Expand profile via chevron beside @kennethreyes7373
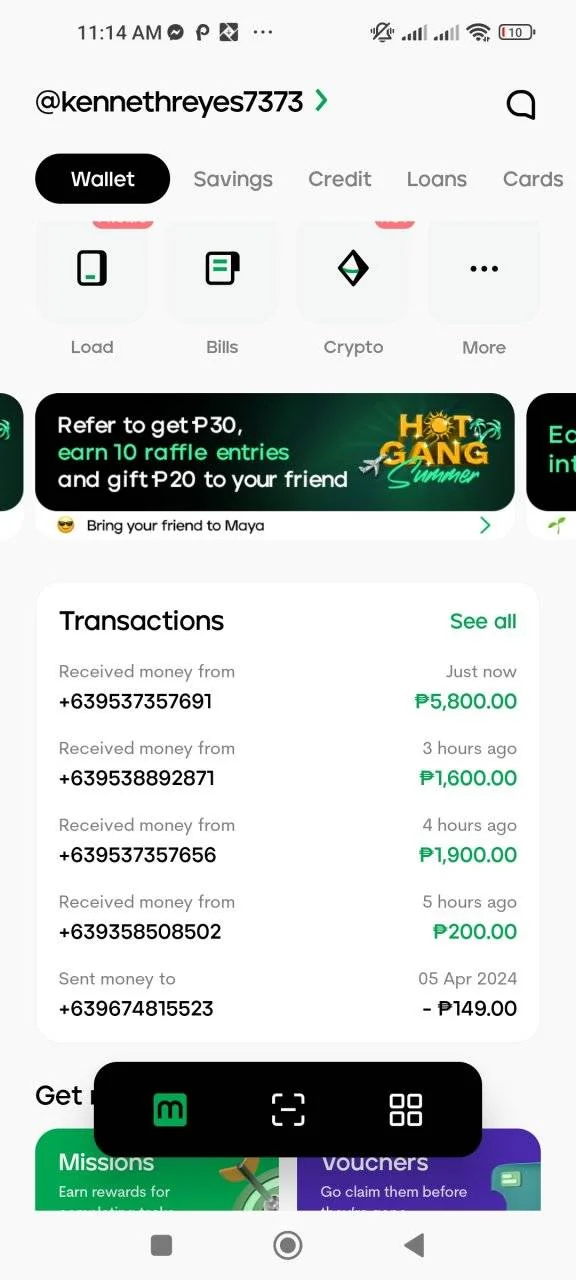 pos(321,100)
